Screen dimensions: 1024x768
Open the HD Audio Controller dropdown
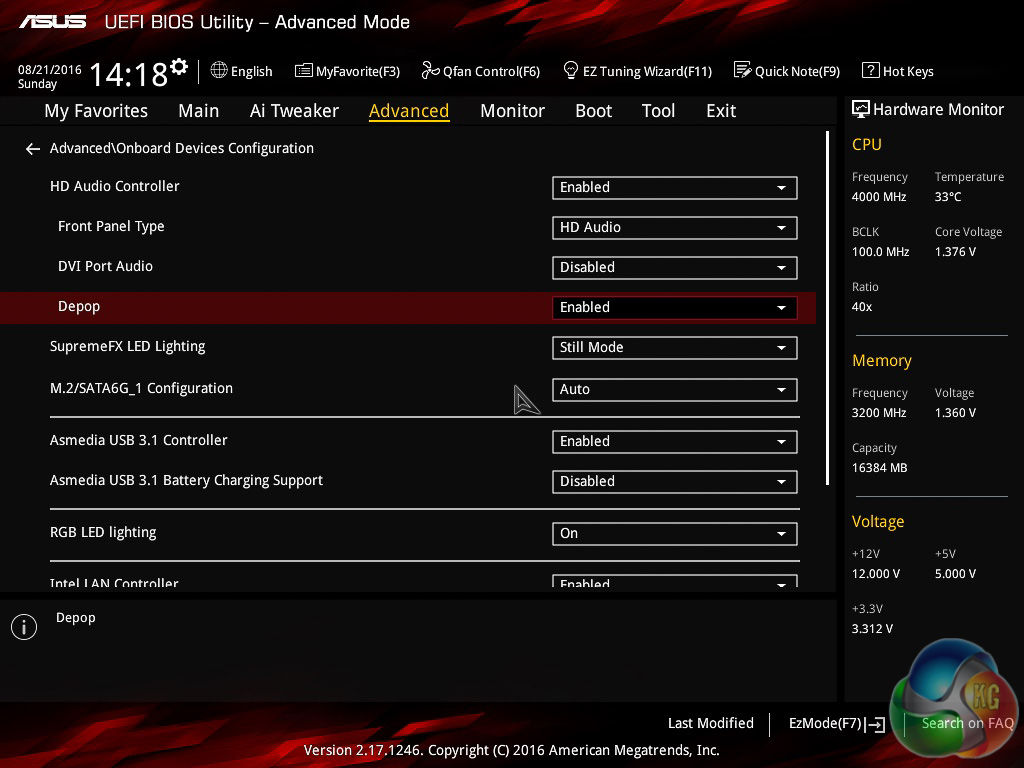pos(675,187)
